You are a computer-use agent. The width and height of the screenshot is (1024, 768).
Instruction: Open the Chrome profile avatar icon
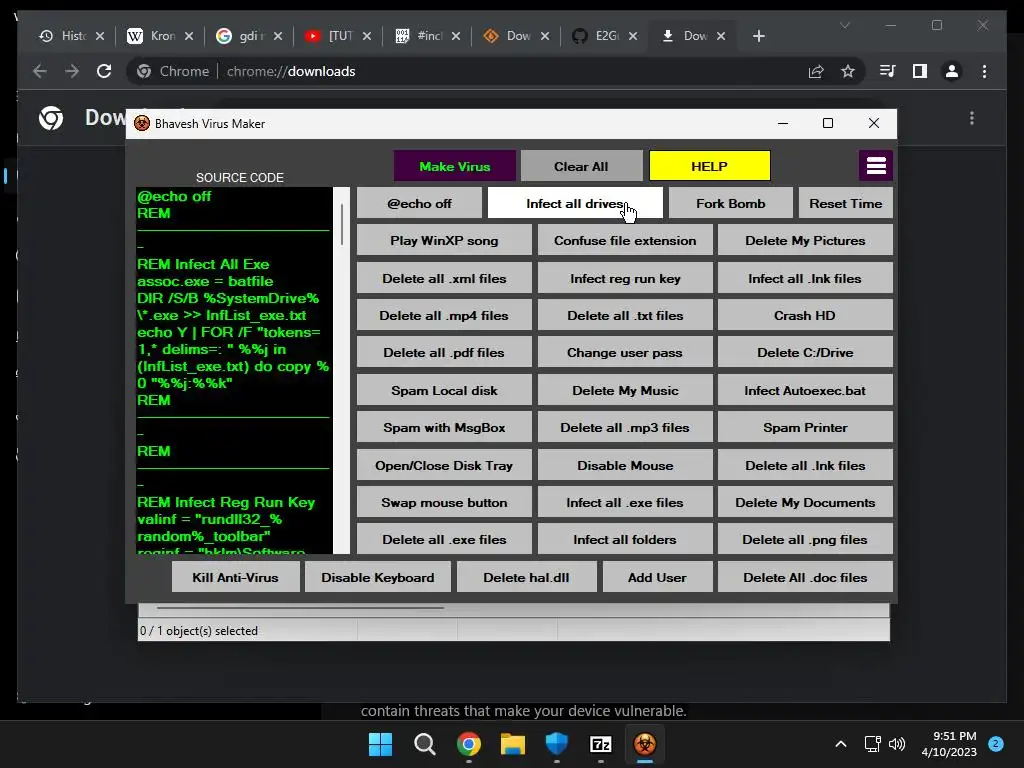point(952,71)
